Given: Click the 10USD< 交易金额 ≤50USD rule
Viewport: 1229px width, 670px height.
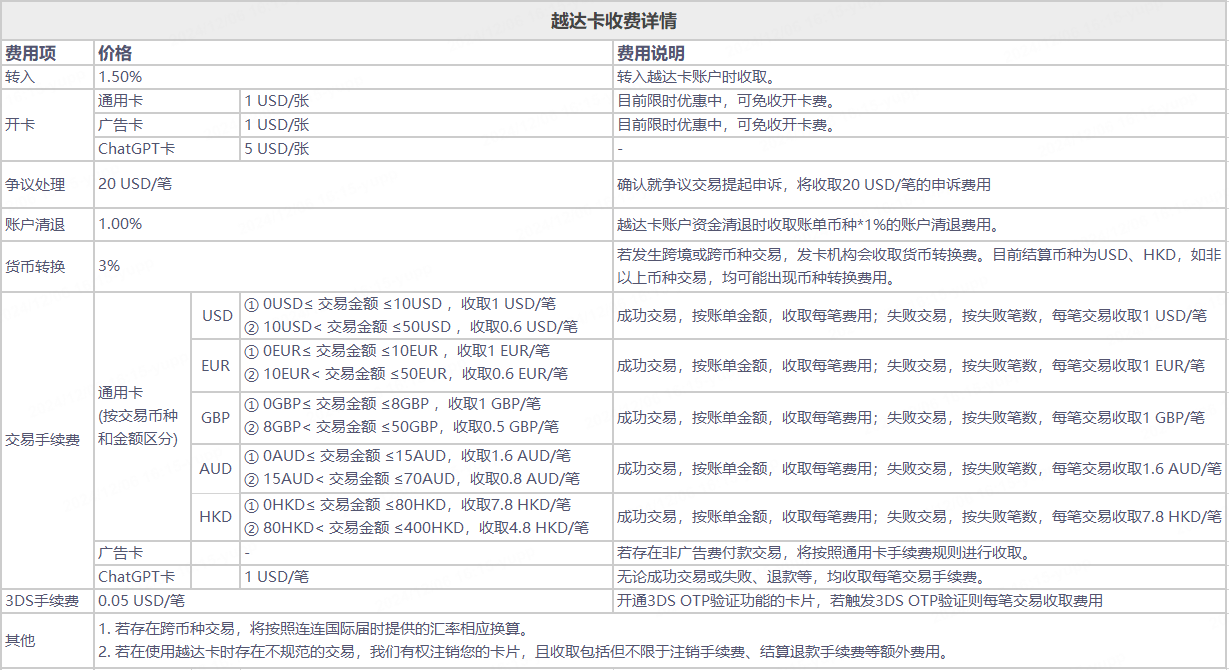Looking at the screenshot, I should [x=411, y=327].
